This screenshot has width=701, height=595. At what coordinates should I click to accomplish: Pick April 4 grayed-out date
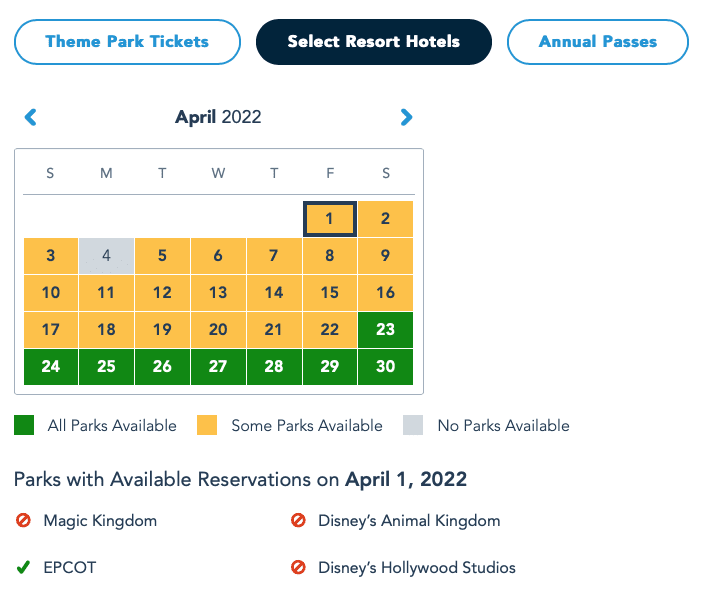106,255
